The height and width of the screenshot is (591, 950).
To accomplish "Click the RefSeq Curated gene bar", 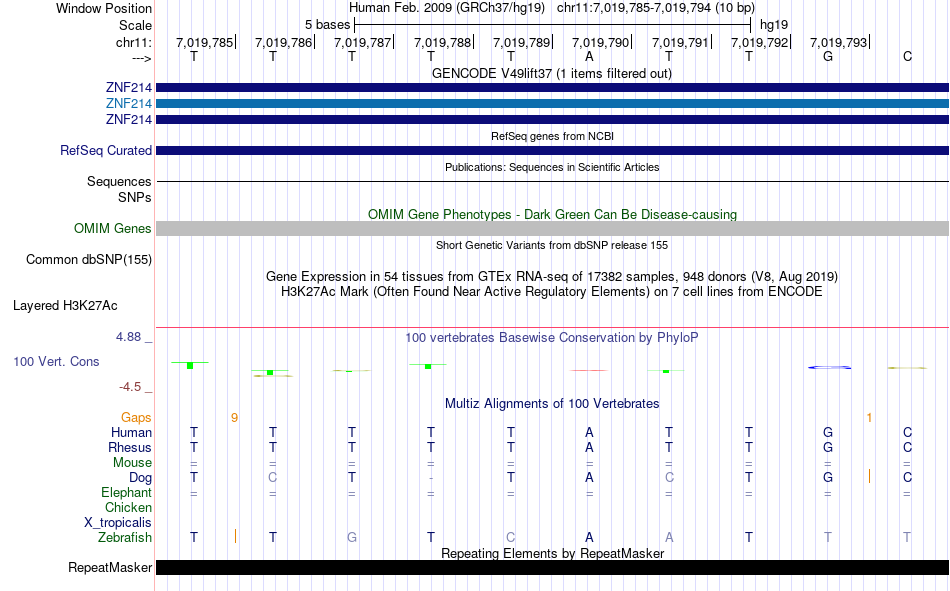I will 552,150.
